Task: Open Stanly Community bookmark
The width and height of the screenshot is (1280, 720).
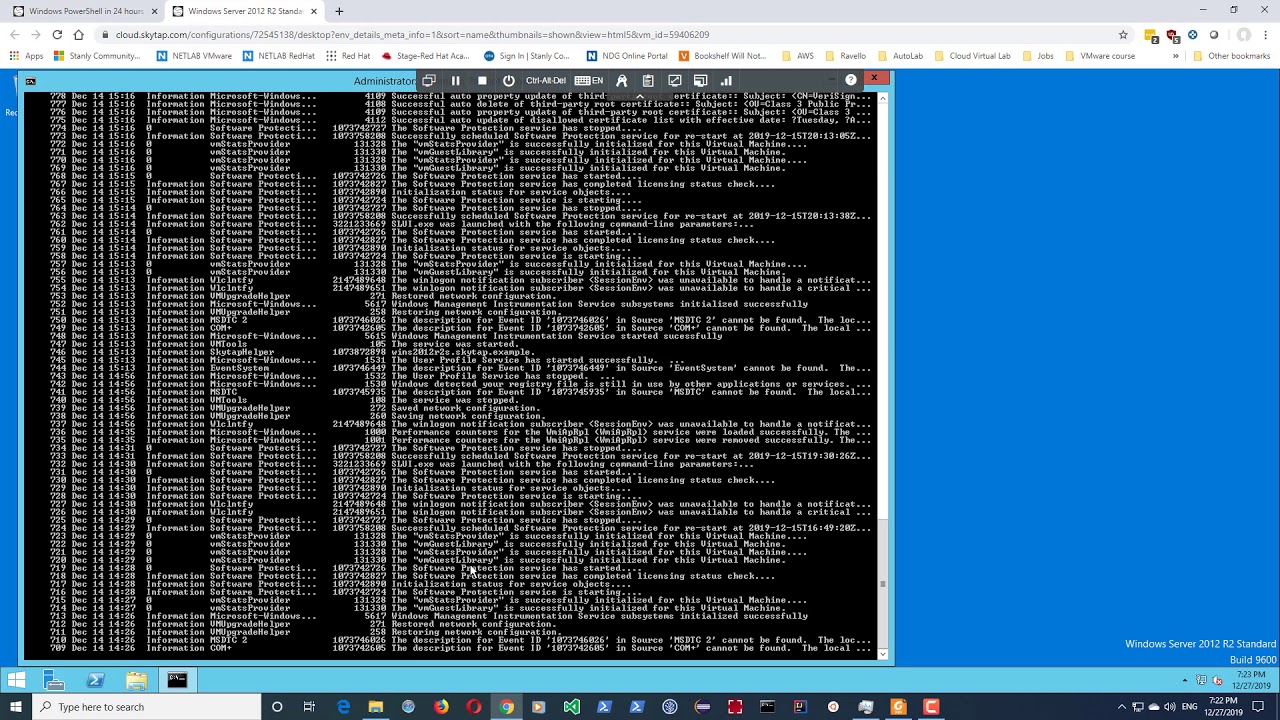Action: pyautogui.click(x=95, y=56)
